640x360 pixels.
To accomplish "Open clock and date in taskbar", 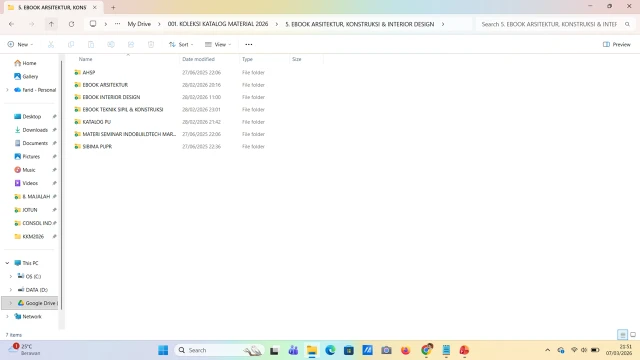I will tap(619, 350).
